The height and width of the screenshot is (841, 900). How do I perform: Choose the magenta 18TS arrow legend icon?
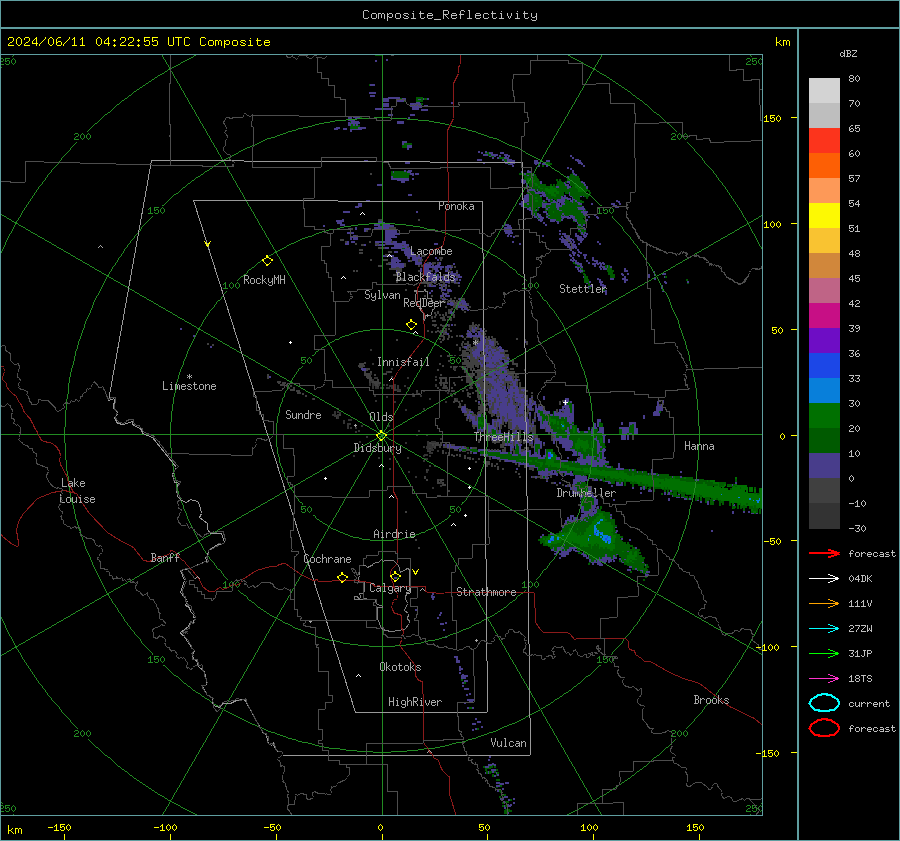824,679
